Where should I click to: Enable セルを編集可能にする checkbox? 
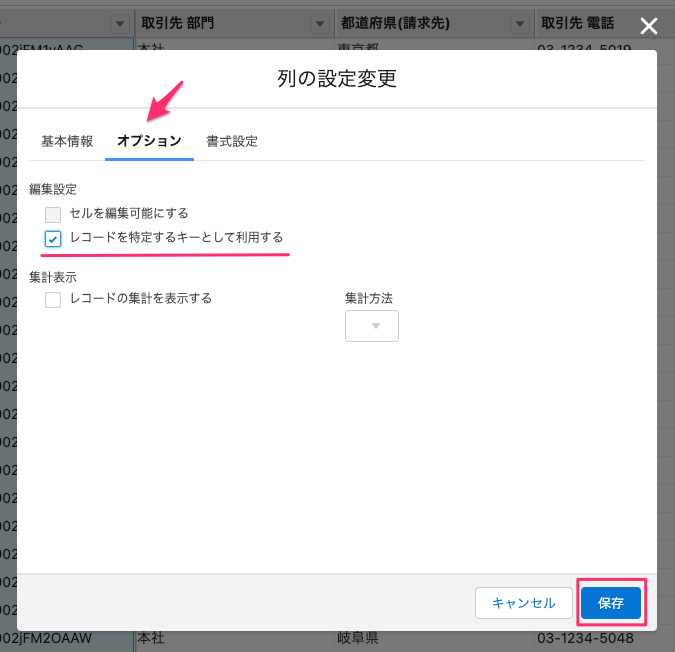click(53, 214)
